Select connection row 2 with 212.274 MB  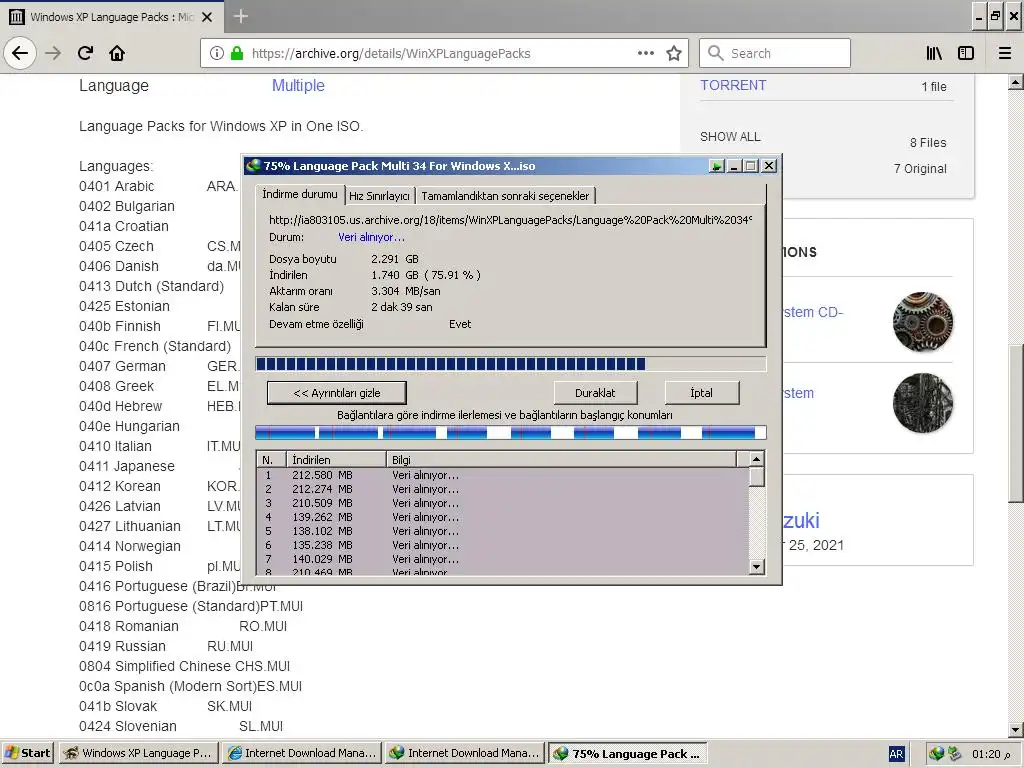pyautogui.click(x=503, y=489)
